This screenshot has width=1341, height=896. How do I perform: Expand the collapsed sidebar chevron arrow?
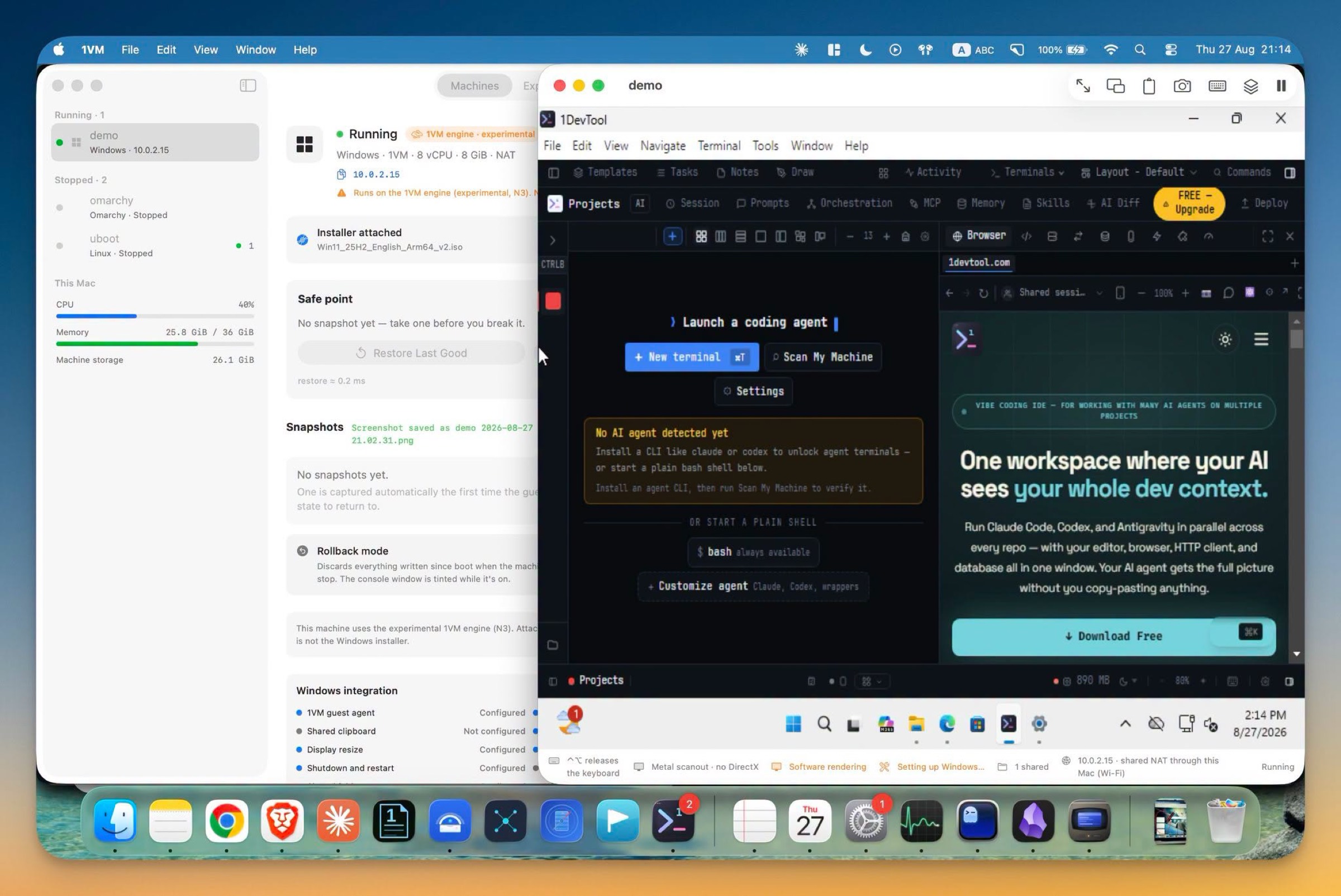click(x=553, y=241)
